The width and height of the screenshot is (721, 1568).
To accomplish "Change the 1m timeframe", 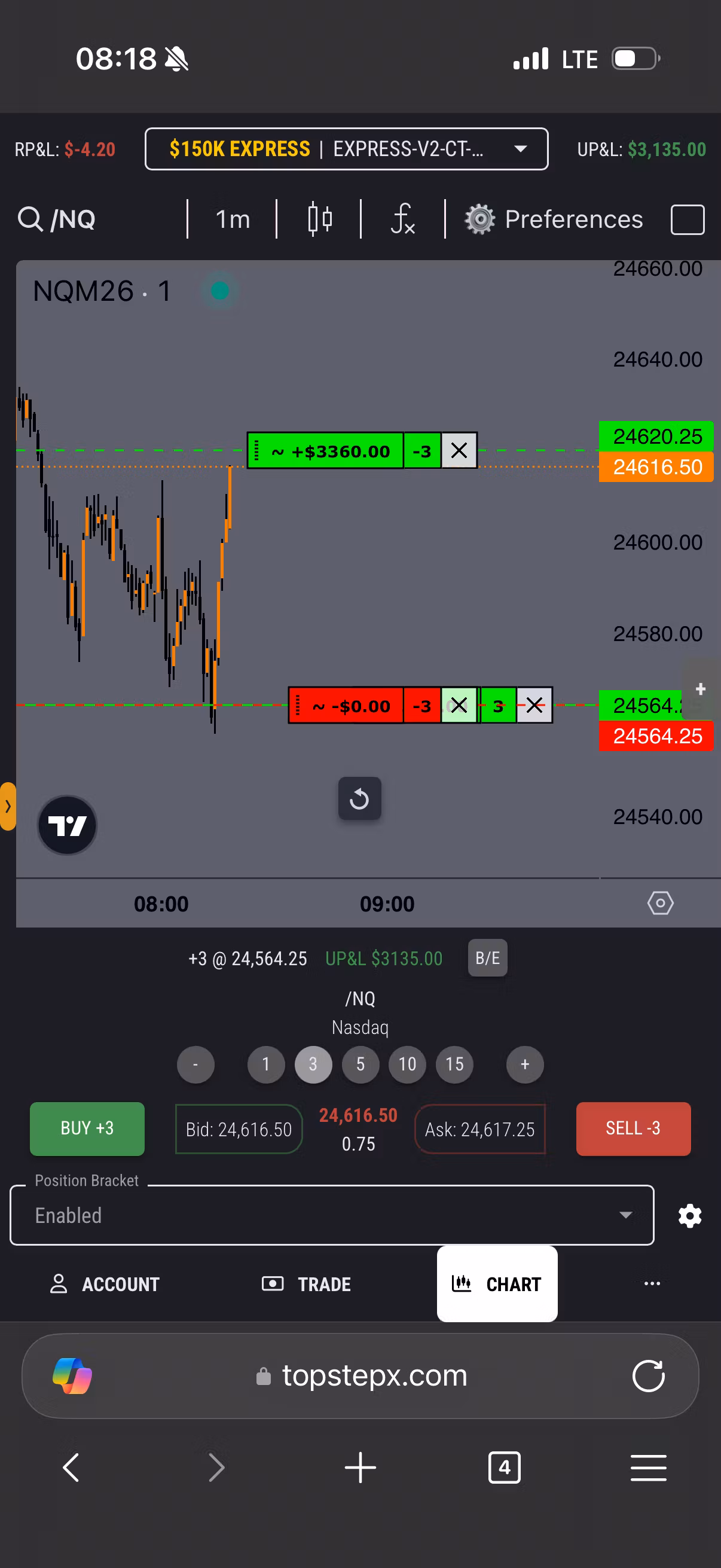I will [233, 219].
